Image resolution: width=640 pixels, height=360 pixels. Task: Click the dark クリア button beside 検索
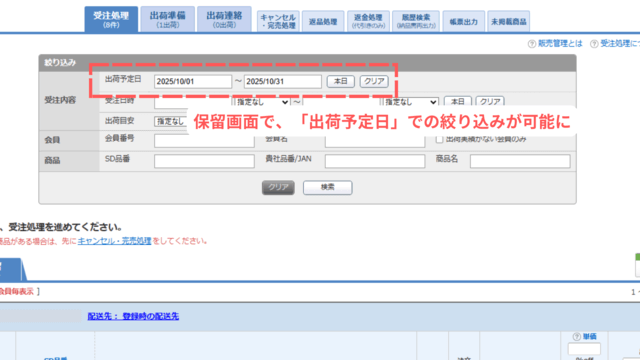pyautogui.click(x=278, y=187)
